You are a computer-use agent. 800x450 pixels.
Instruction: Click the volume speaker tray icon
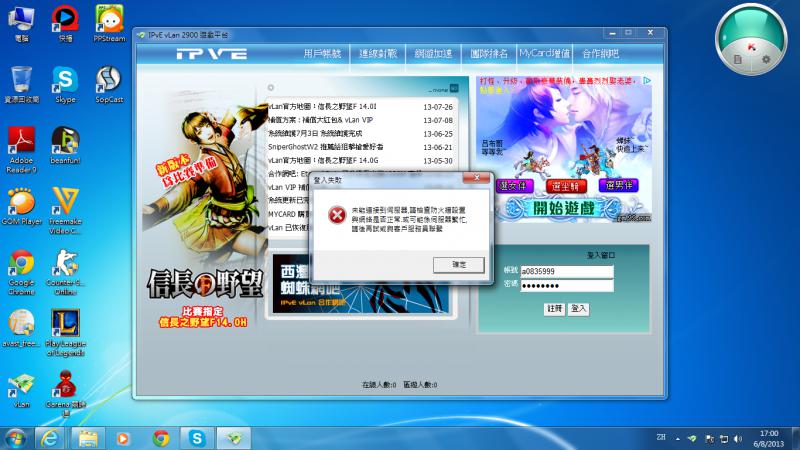click(738, 439)
